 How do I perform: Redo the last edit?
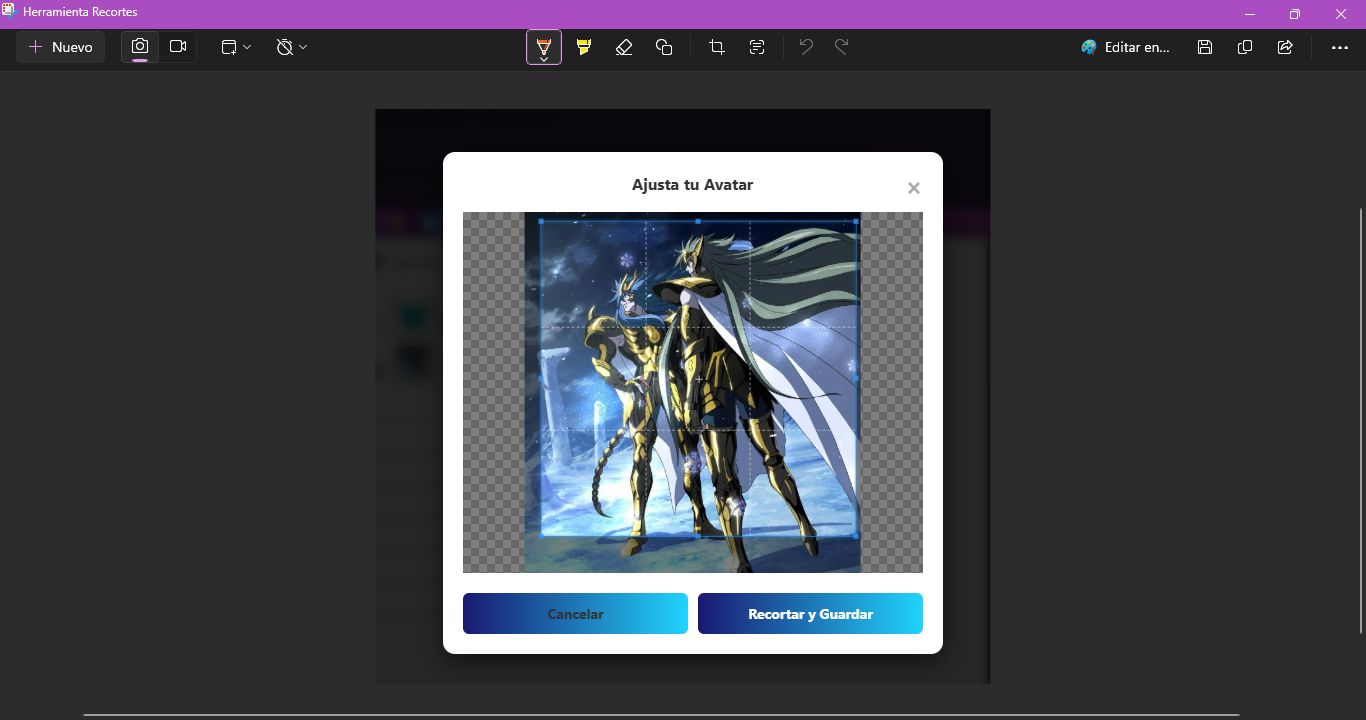(x=842, y=47)
